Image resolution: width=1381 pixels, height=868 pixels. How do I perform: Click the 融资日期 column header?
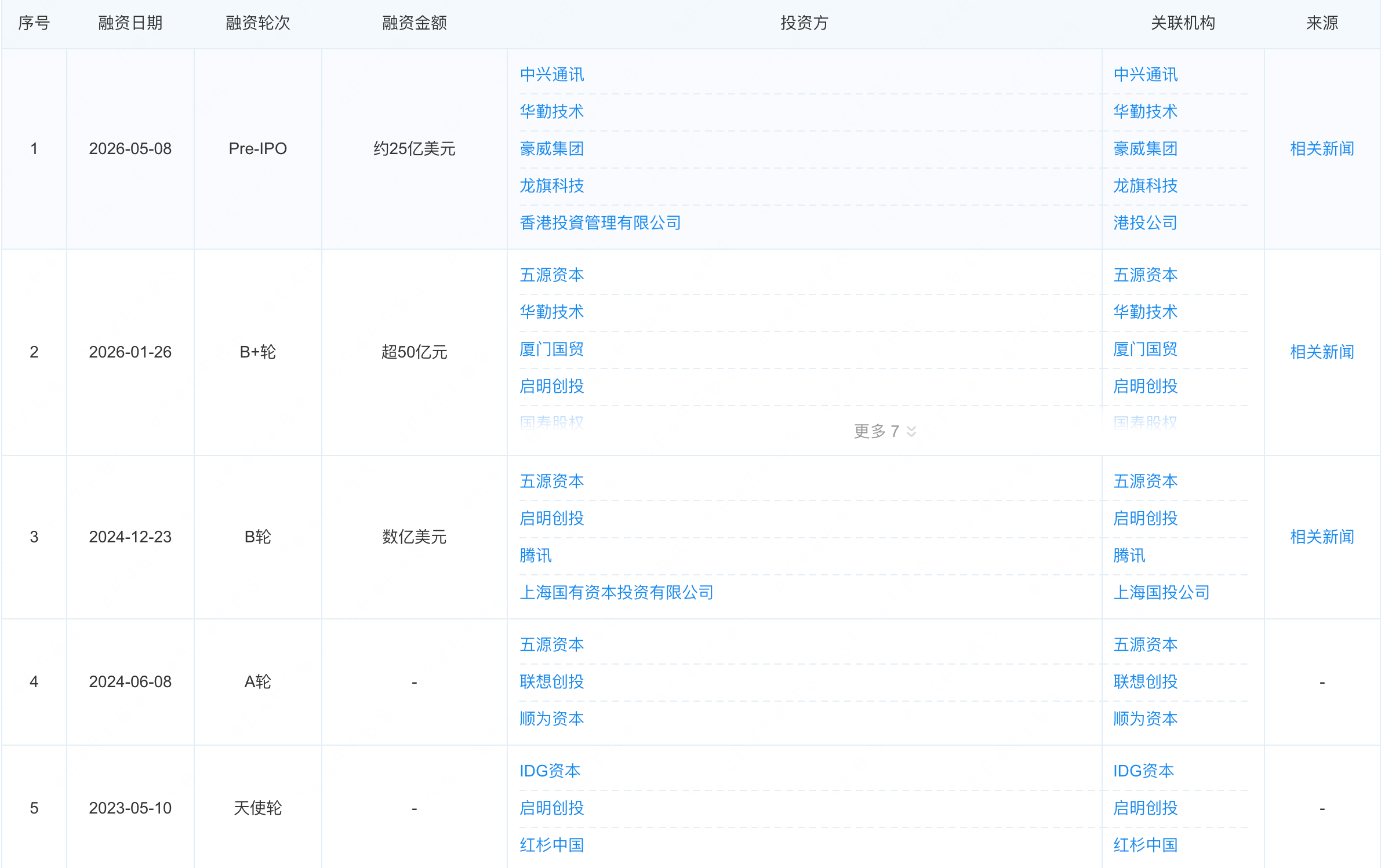point(130,23)
